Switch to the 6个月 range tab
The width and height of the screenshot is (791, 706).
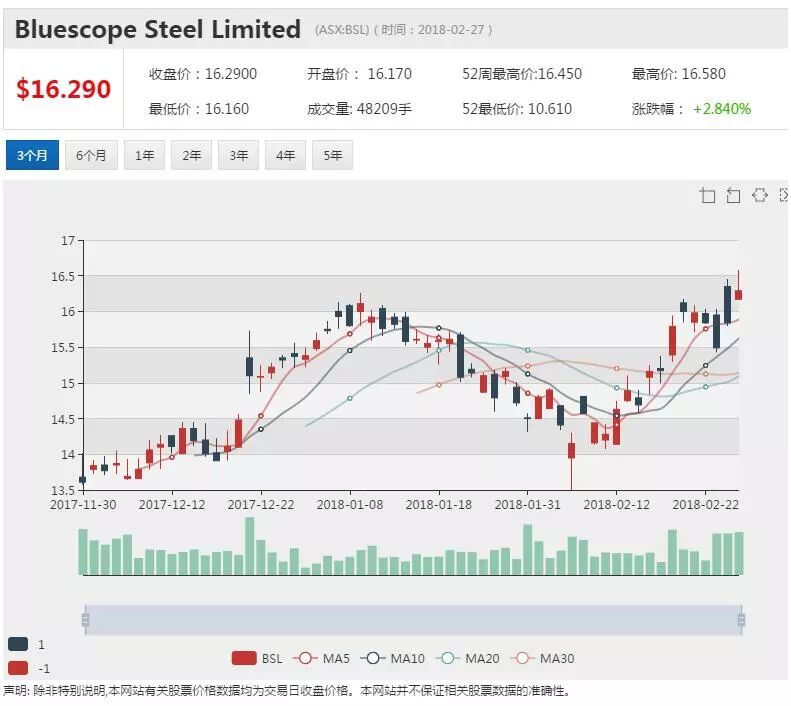coord(91,155)
